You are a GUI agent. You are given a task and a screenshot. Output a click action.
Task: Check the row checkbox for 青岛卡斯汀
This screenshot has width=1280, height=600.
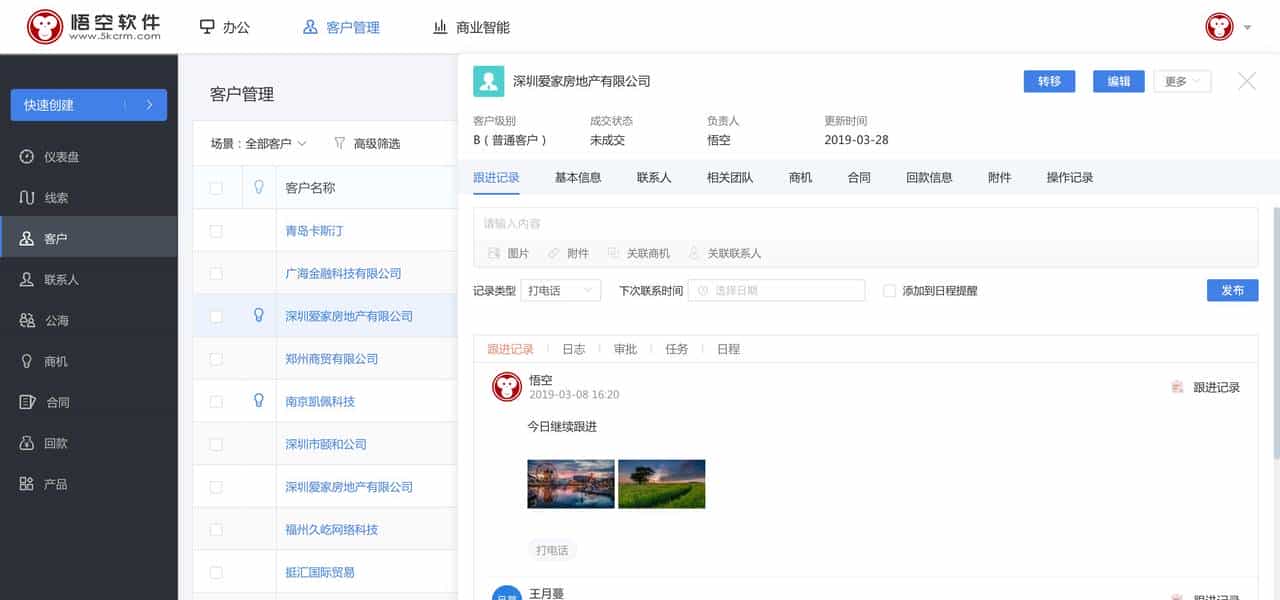coord(216,229)
